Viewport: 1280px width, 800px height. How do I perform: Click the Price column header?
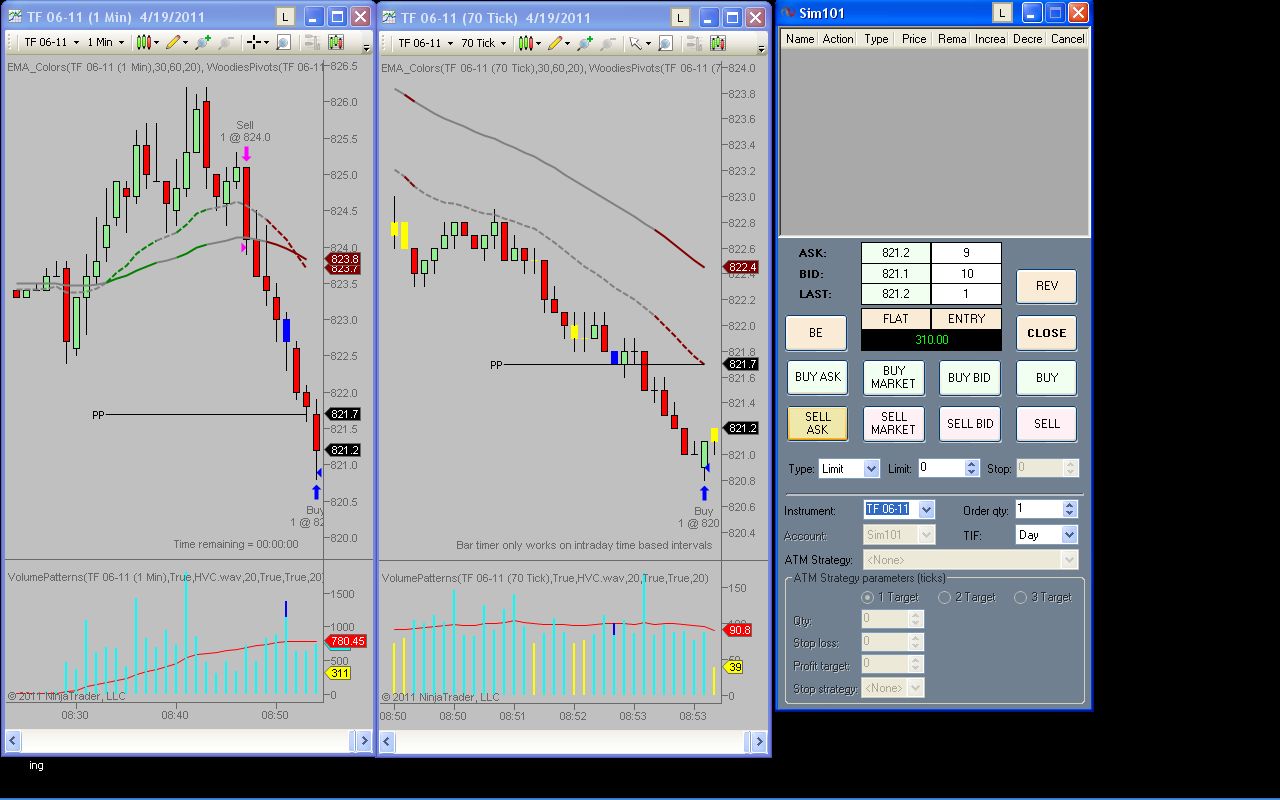click(x=914, y=39)
